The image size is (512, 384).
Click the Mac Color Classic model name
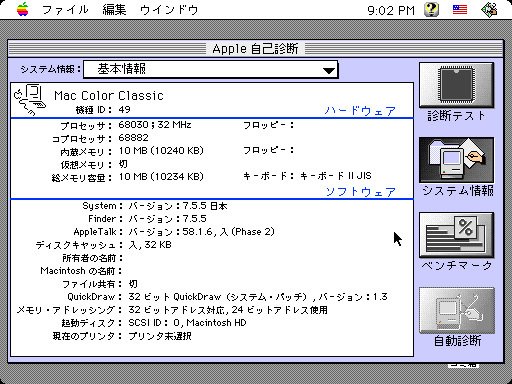click(109, 96)
